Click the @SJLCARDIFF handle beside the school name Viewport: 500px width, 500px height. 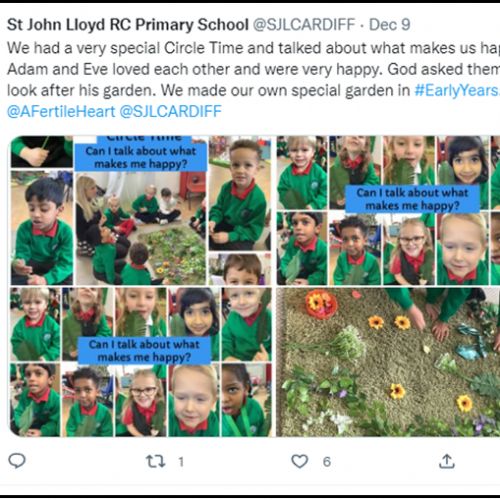point(304,25)
